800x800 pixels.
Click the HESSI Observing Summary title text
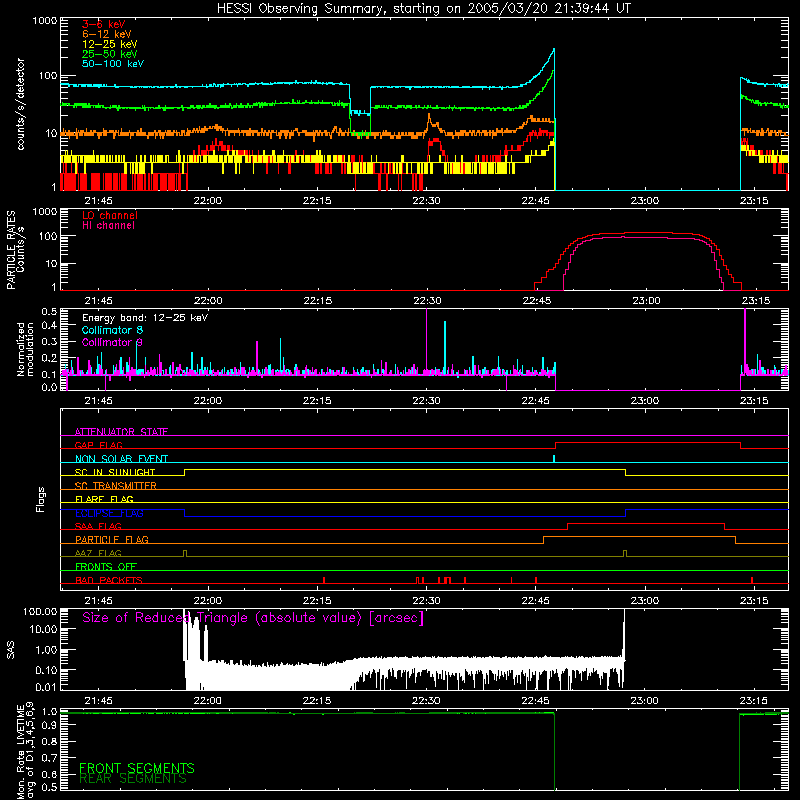tap(423, 8)
